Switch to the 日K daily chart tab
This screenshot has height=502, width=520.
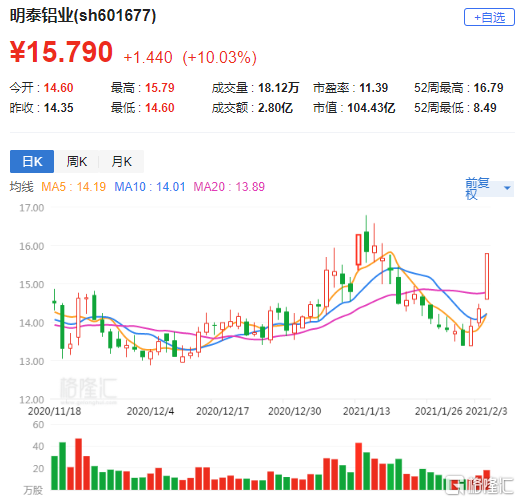[x=32, y=161]
